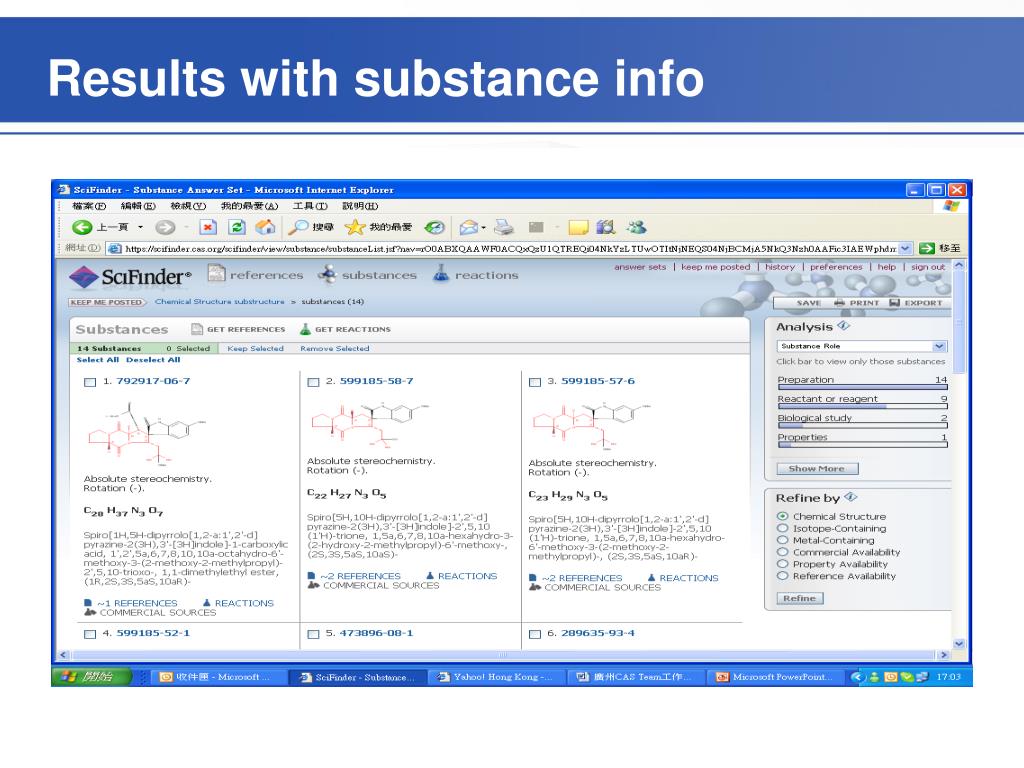Screen dimensions: 1024x768
Task: Check the box for substance 3. 599185-57-6
Action: click(535, 382)
